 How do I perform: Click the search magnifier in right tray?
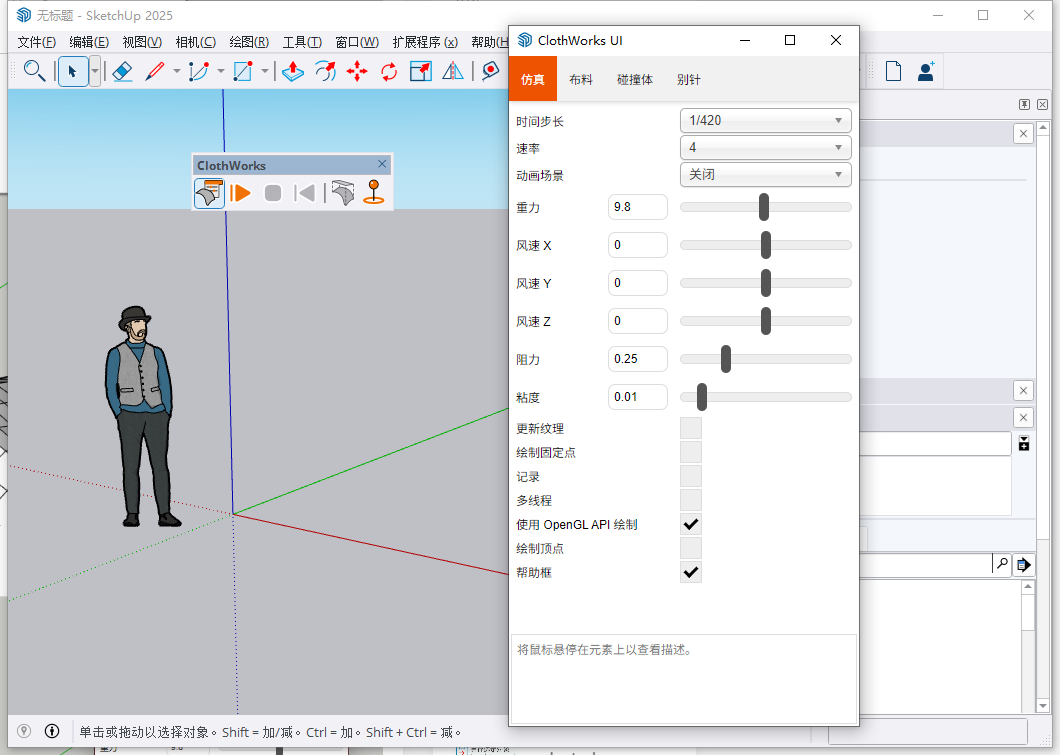pos(1002,564)
